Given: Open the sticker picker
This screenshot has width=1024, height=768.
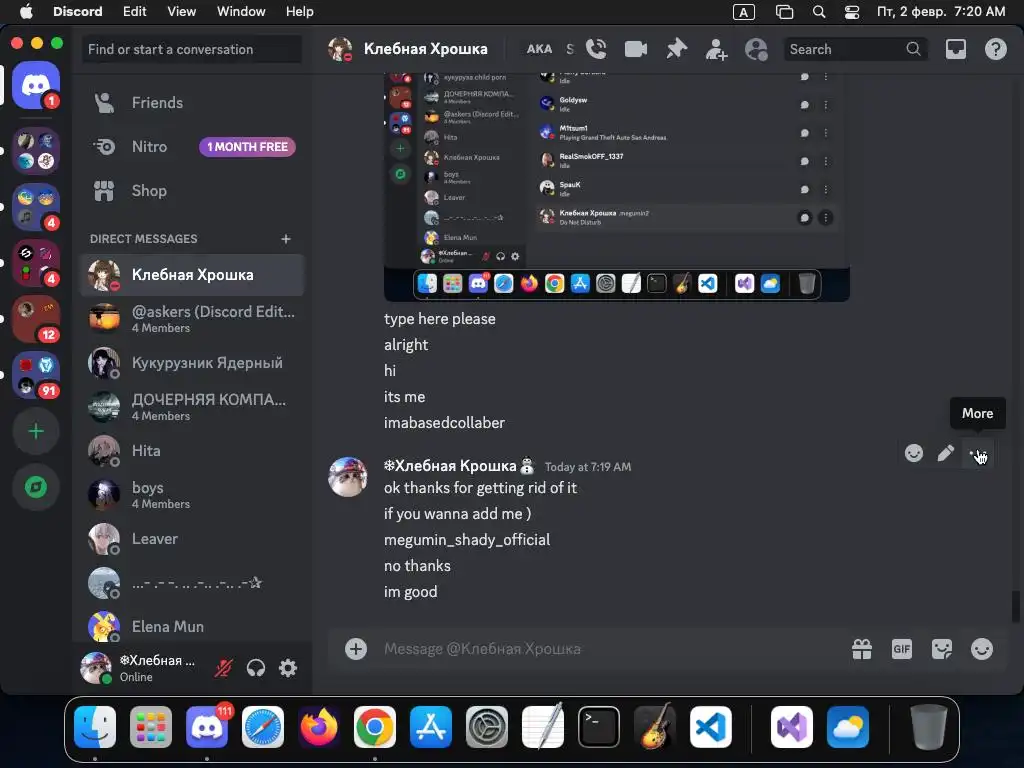Looking at the screenshot, I should pos(942,648).
